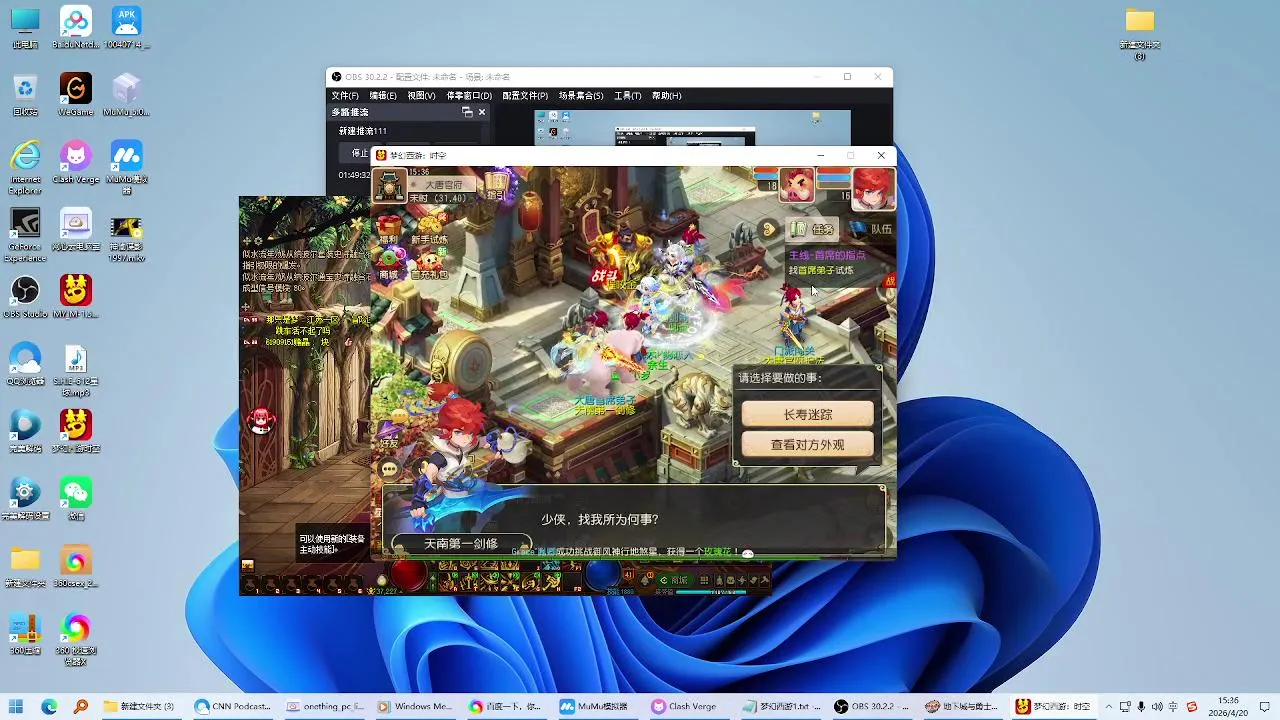
Task: Open OBS 编辑(E) menu
Action: point(383,96)
